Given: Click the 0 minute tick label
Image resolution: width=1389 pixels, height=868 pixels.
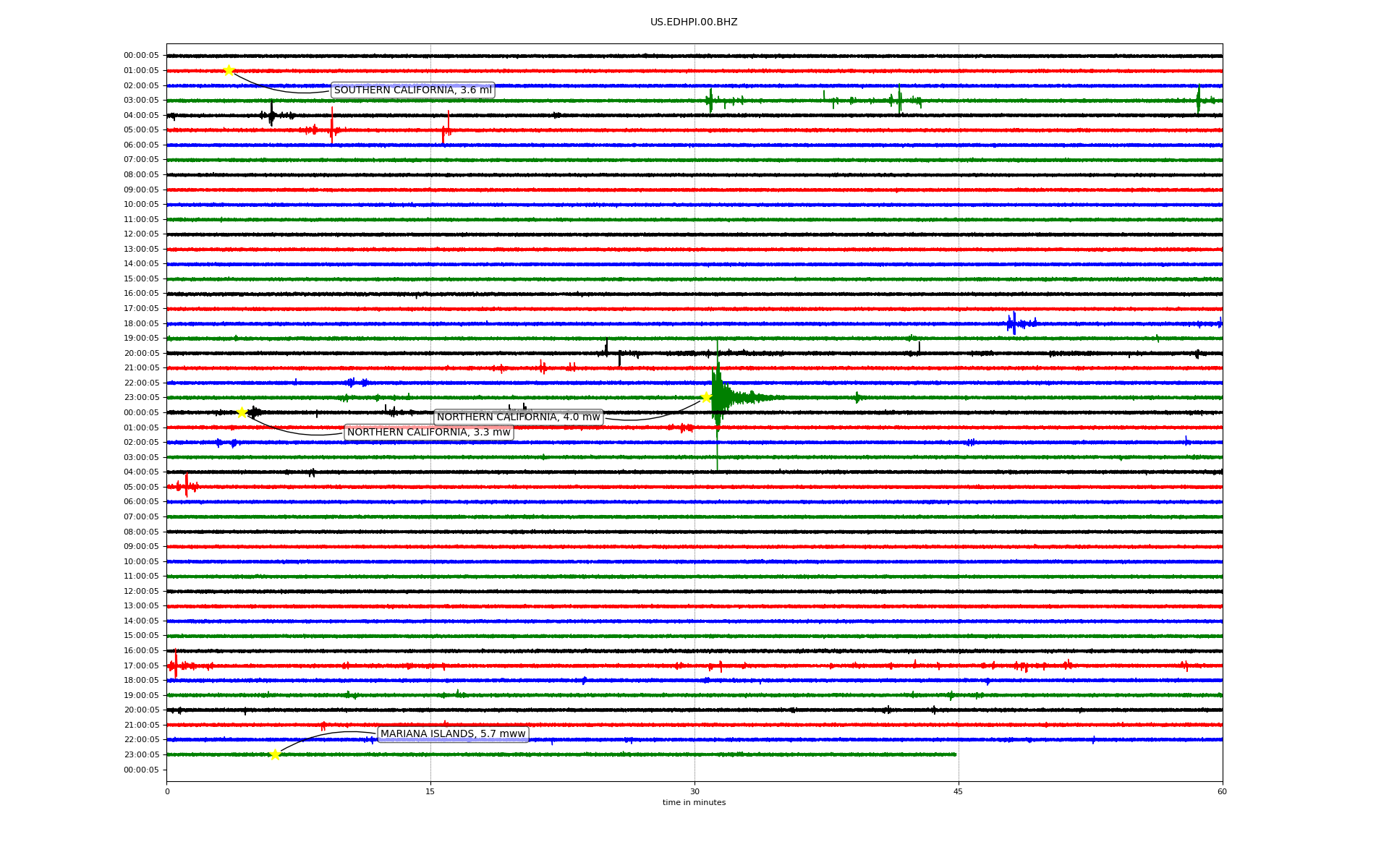Looking at the screenshot, I should click(167, 791).
